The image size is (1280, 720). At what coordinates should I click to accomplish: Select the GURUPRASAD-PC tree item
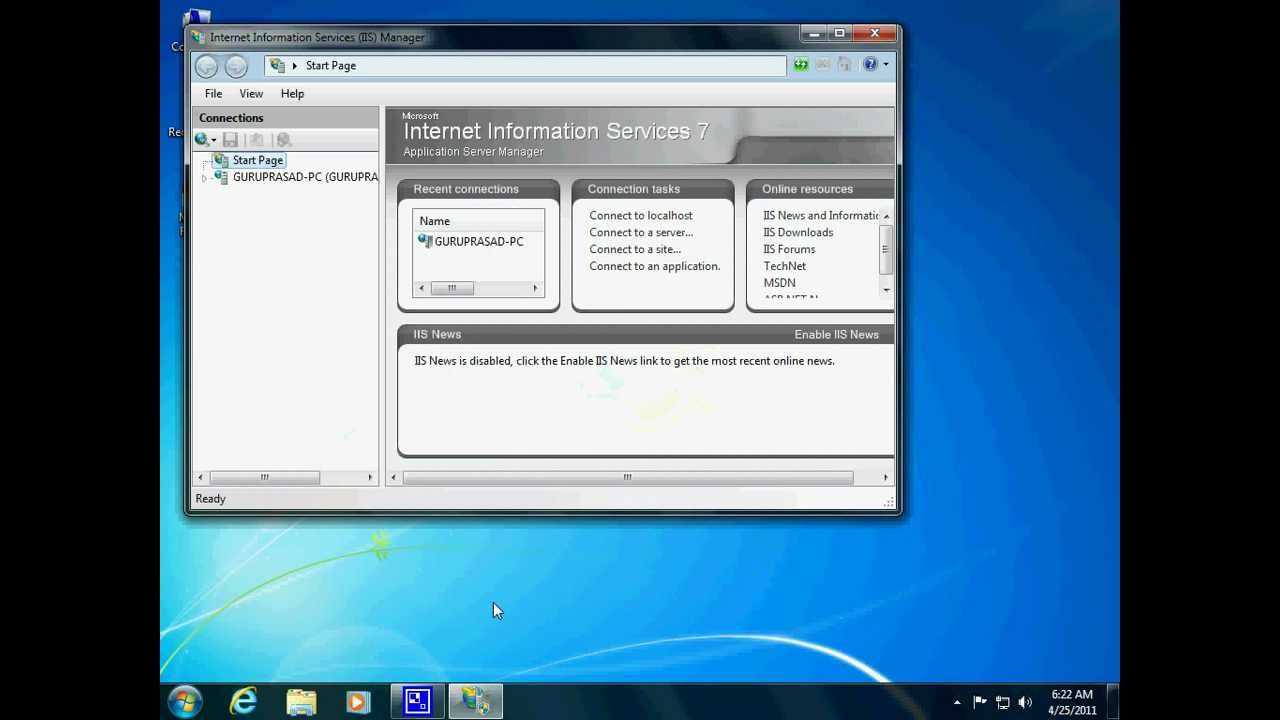tap(305, 177)
